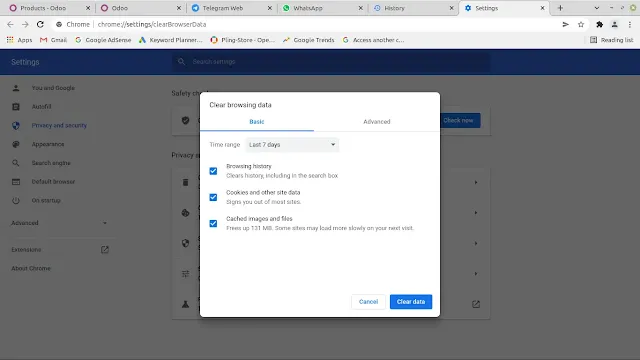
Task: Open the Reading list
Action: 611,40
